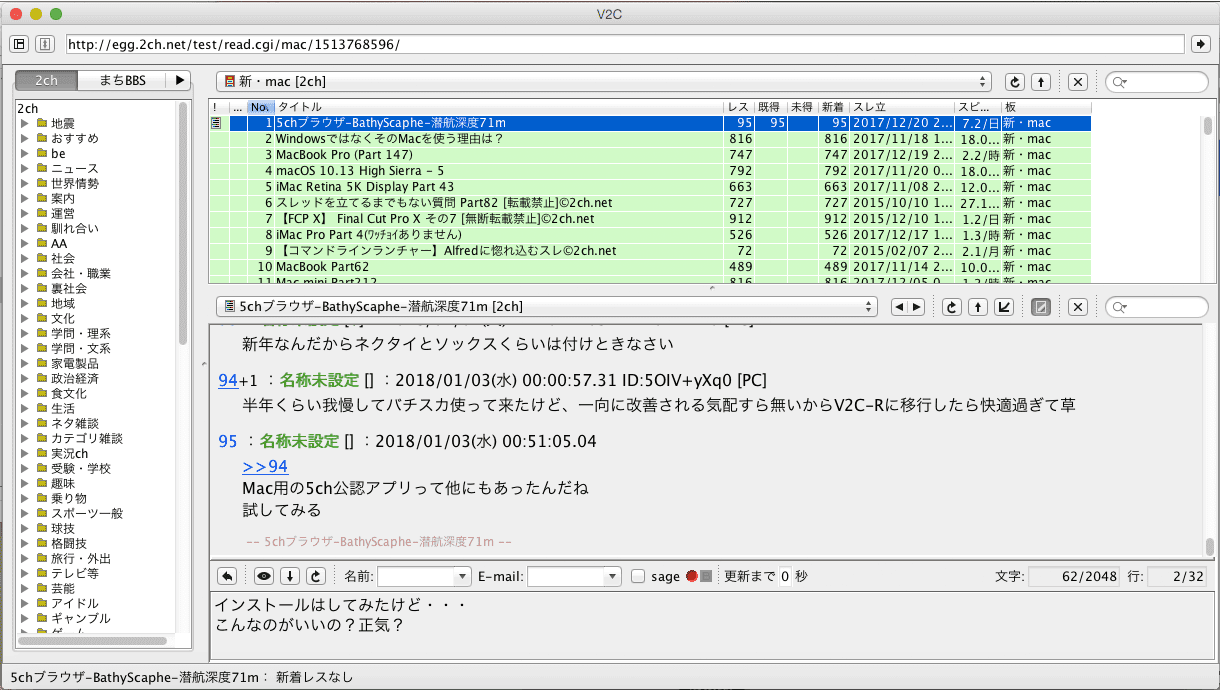Expand the 趣味 category folder

tap(25, 483)
